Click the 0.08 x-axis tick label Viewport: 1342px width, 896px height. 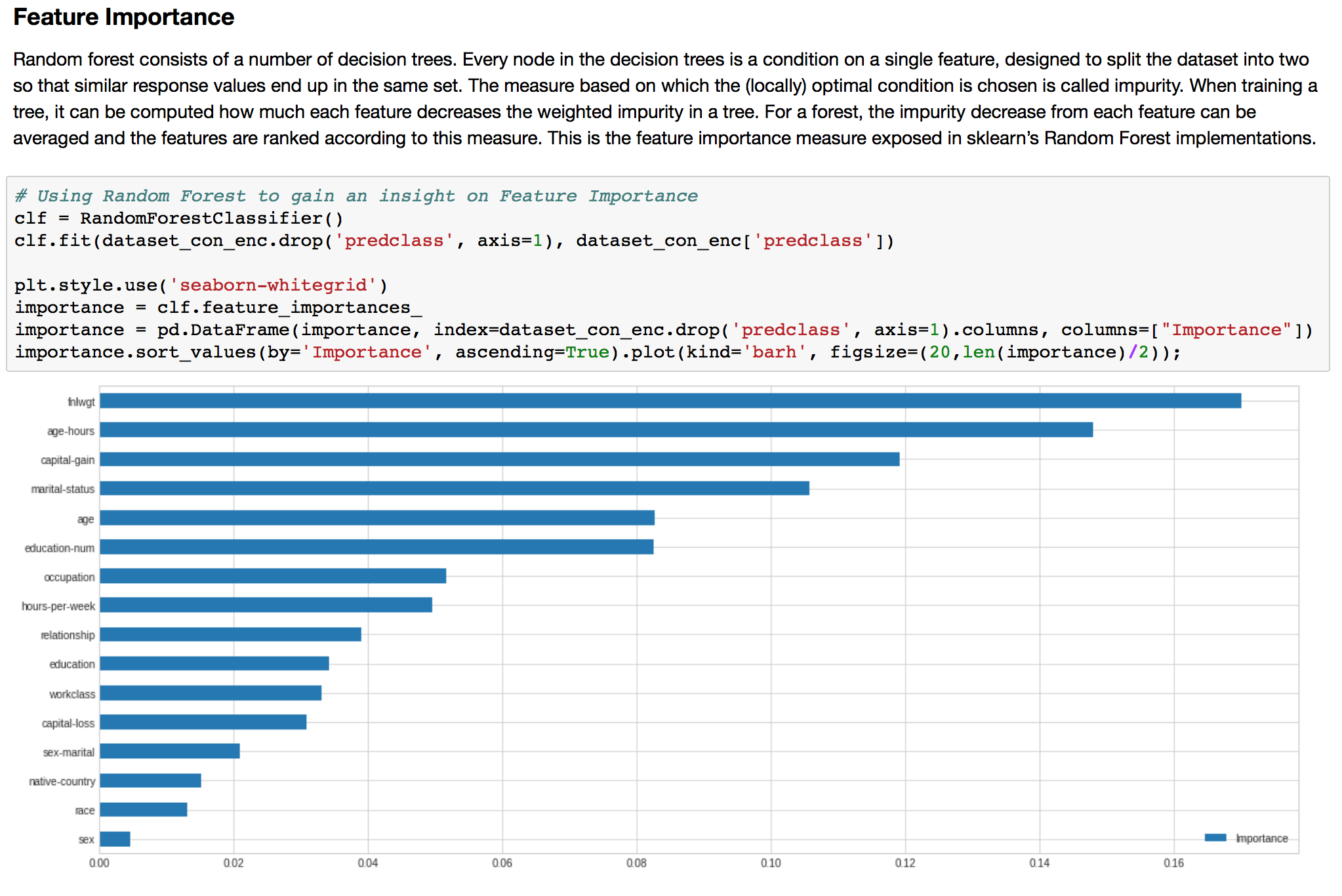636,863
